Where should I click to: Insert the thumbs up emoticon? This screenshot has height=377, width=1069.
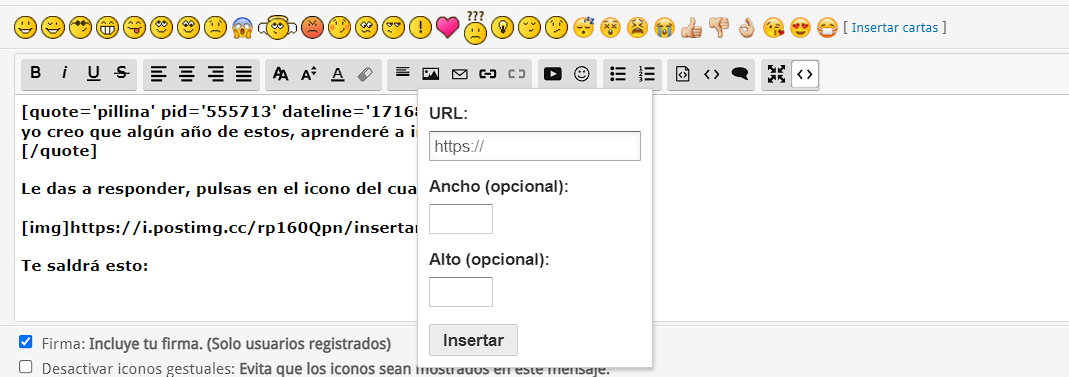point(691,28)
